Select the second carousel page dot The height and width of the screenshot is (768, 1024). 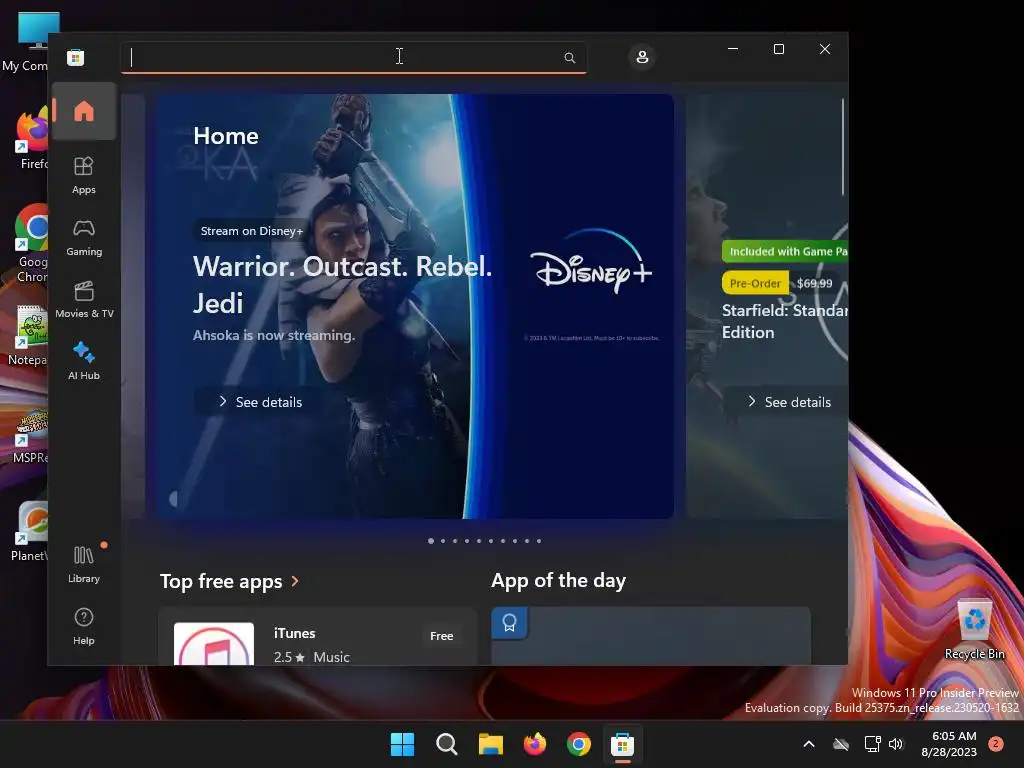(x=443, y=541)
